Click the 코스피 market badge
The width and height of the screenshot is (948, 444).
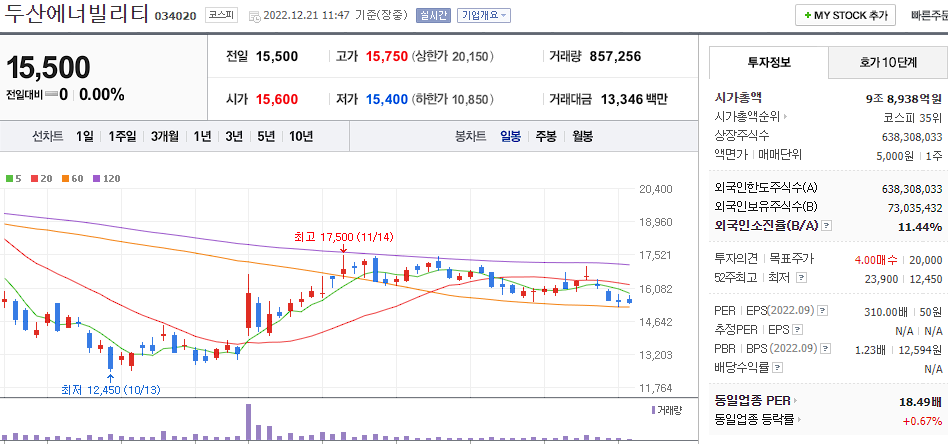(x=222, y=15)
